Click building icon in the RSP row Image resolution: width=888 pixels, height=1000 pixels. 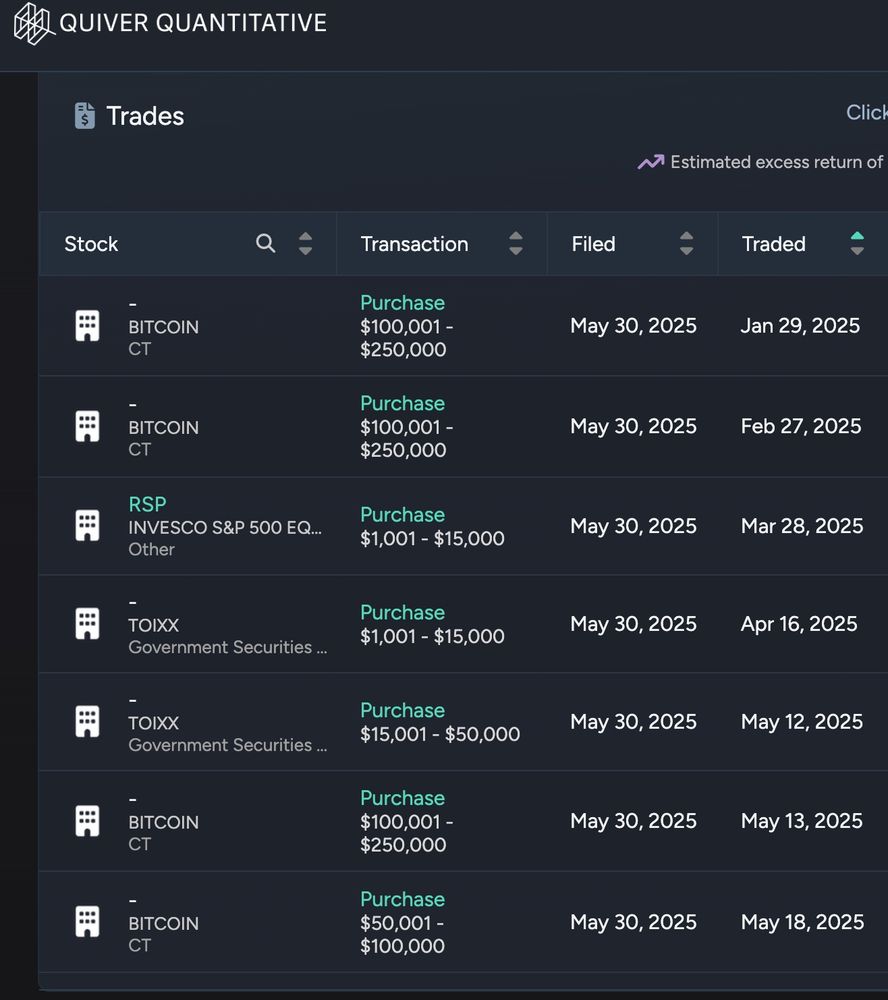[87, 526]
